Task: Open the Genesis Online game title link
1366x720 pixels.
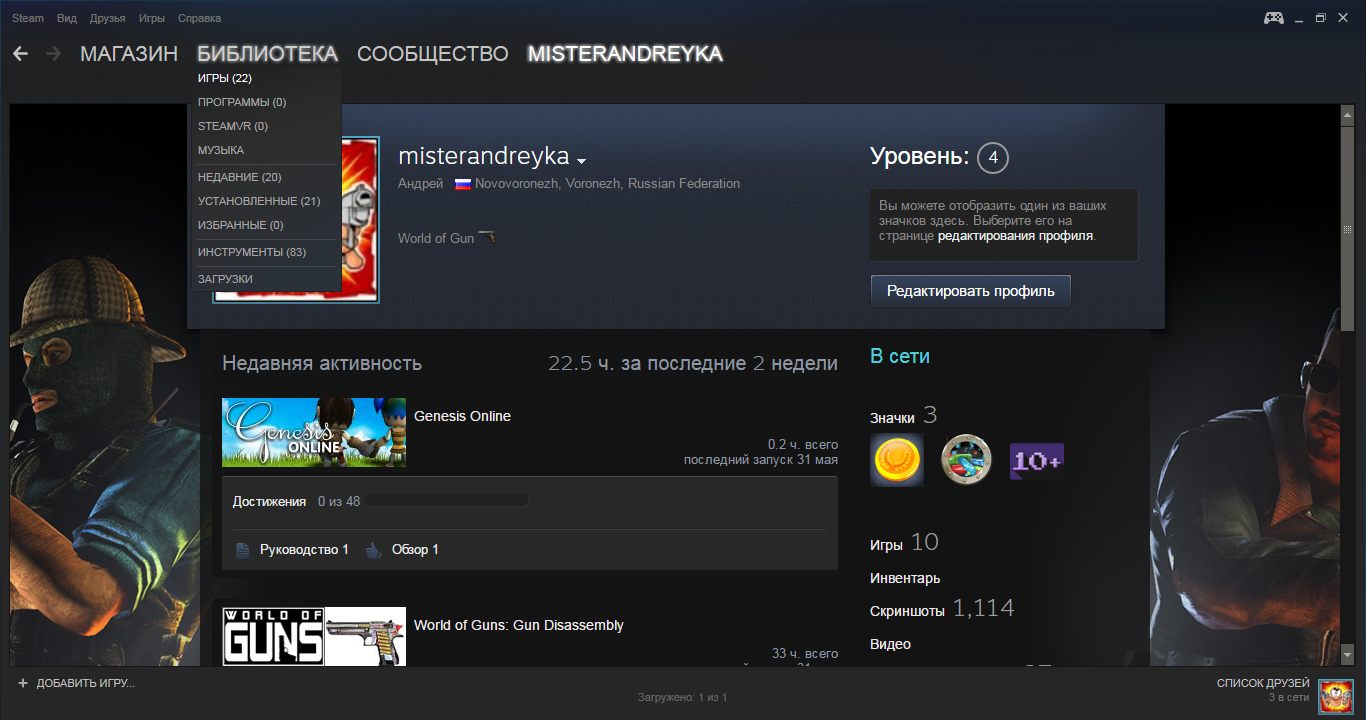Action: 462,416
